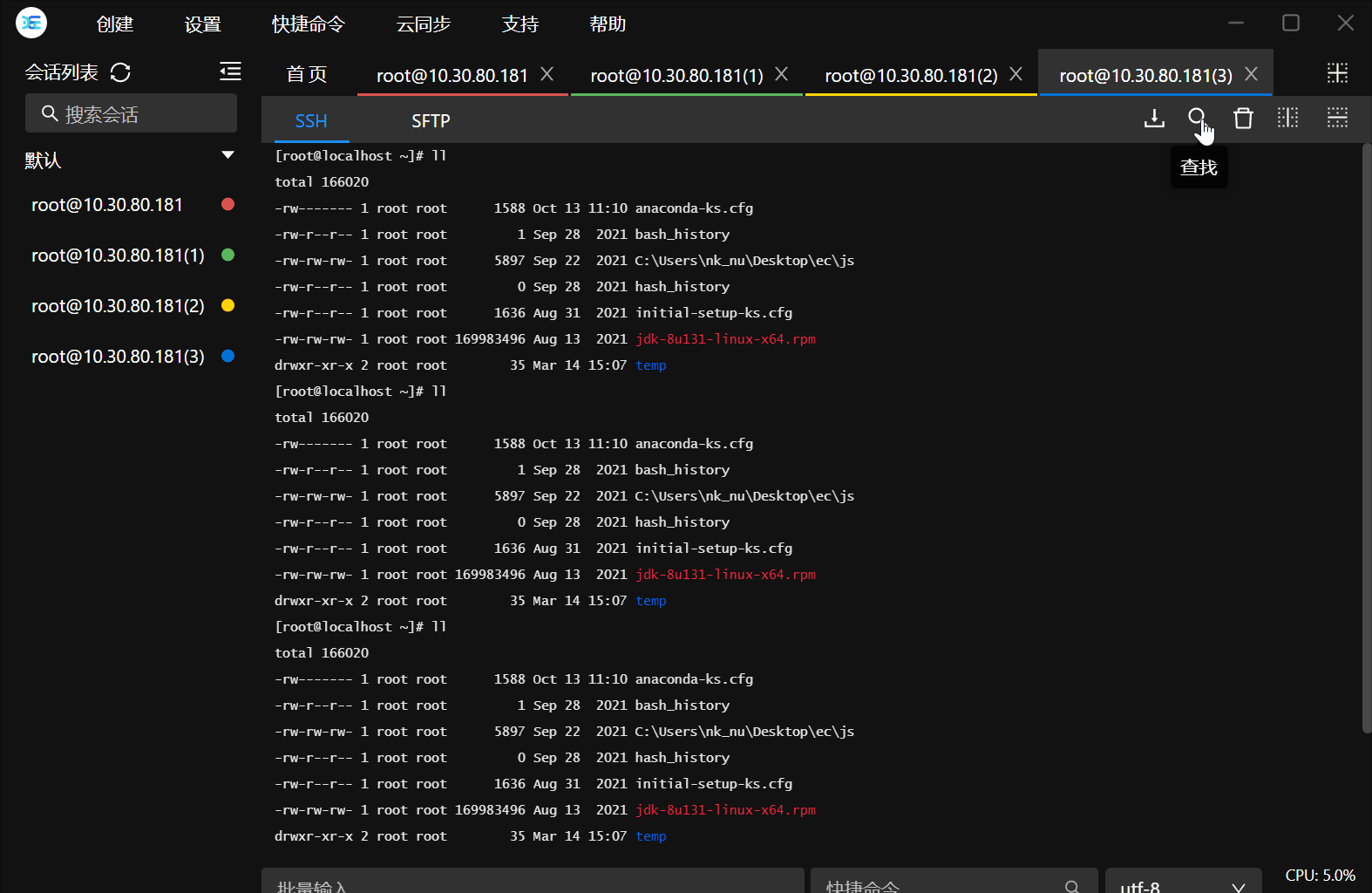Open the 云同步 menu
The image size is (1372, 893).
[424, 24]
